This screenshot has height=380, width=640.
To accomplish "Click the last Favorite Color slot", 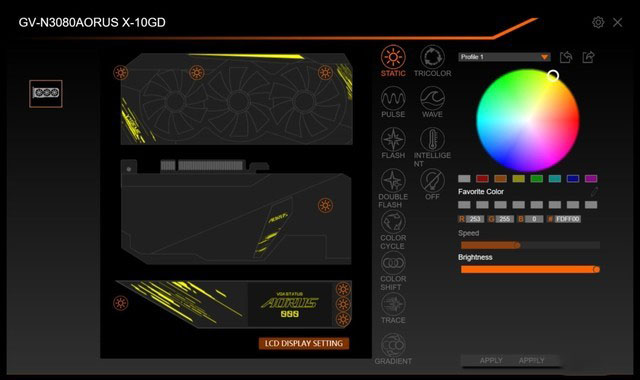I will point(591,204).
